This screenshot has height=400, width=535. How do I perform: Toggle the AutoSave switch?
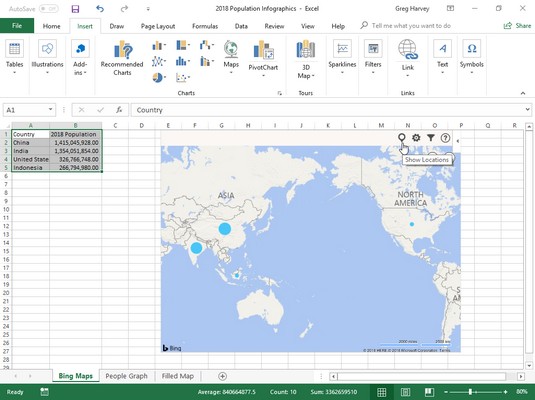[x=48, y=9]
